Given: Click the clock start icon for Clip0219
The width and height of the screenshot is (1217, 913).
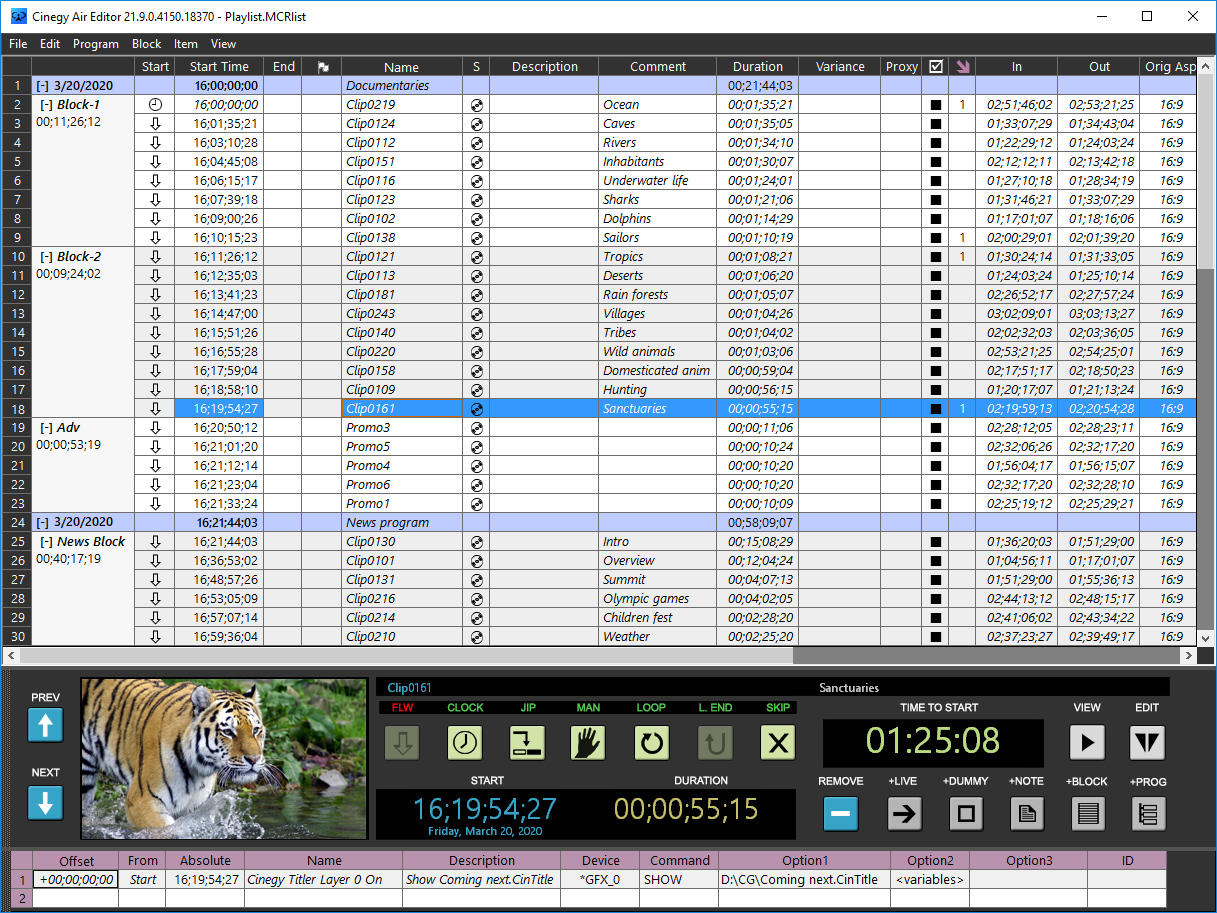Looking at the screenshot, I should point(154,105).
